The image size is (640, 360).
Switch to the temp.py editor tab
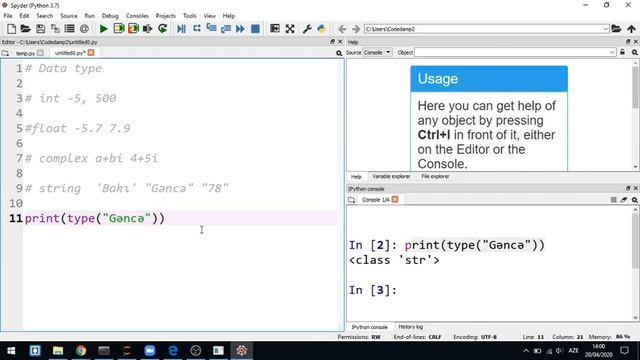pos(25,53)
